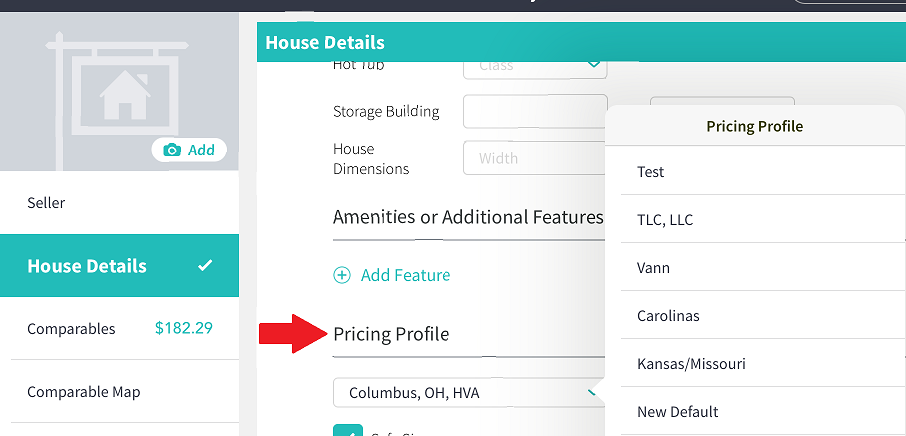This screenshot has height=436, width=906.
Task: Click the House Dimensions Width field
Action: 535,158
